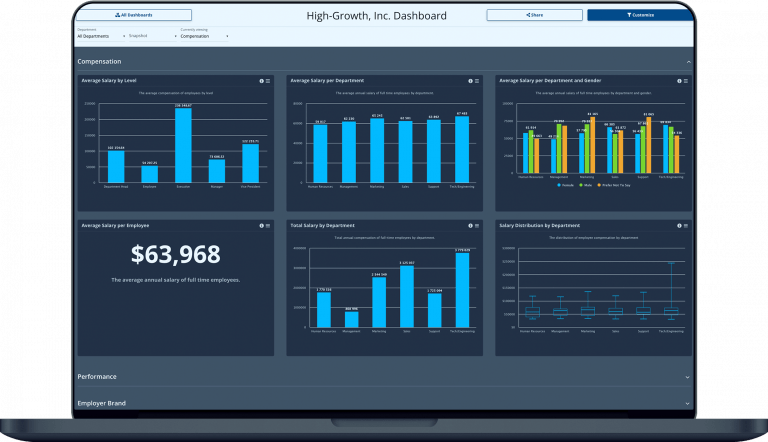Collapse the Compensation section
The width and height of the screenshot is (768, 442).
pyautogui.click(x=687, y=62)
